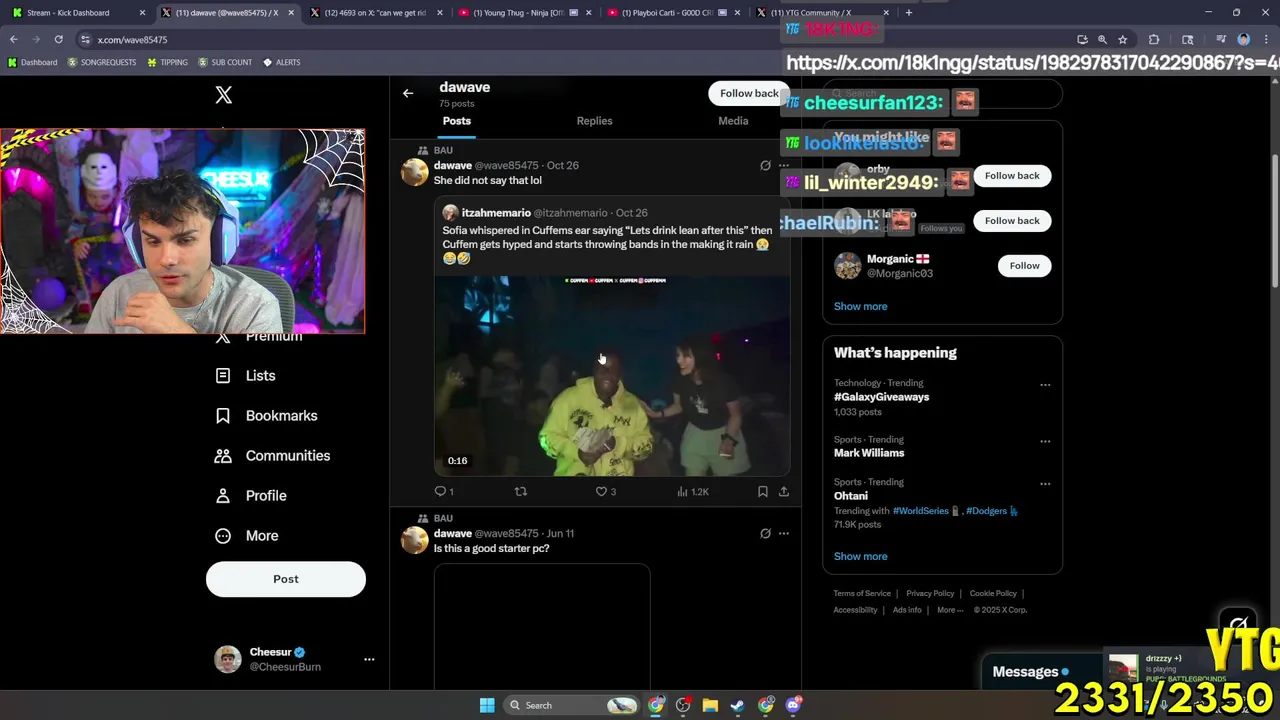1280x720 pixels.
Task: Open File Explorer from the taskbar
Action: pyautogui.click(x=710, y=705)
